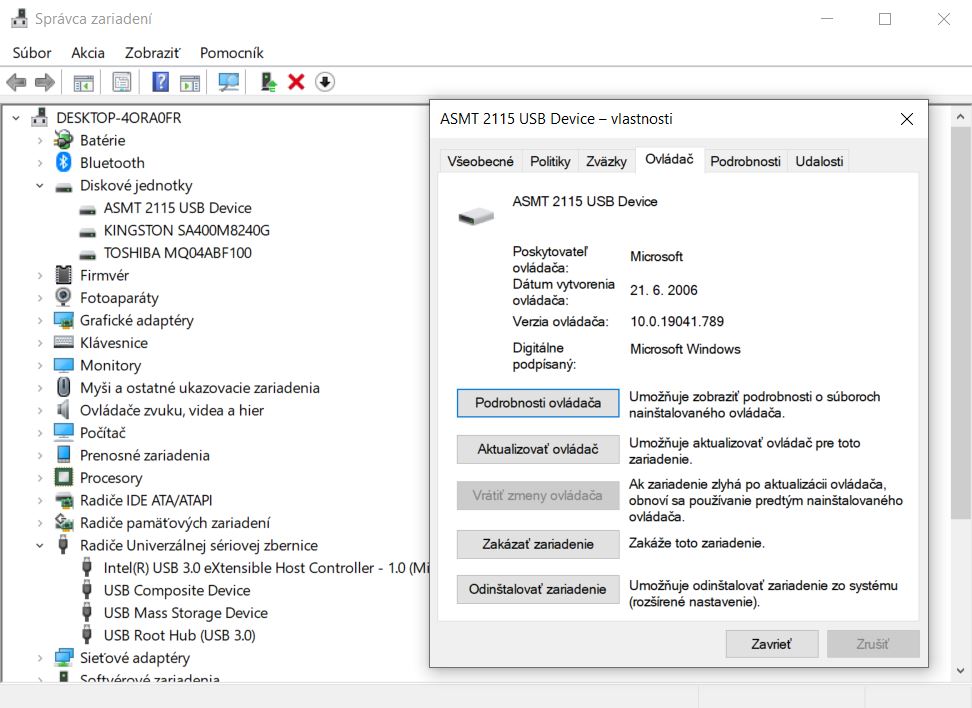Click the Procesory chip icon
The height and width of the screenshot is (708, 972).
click(x=63, y=477)
